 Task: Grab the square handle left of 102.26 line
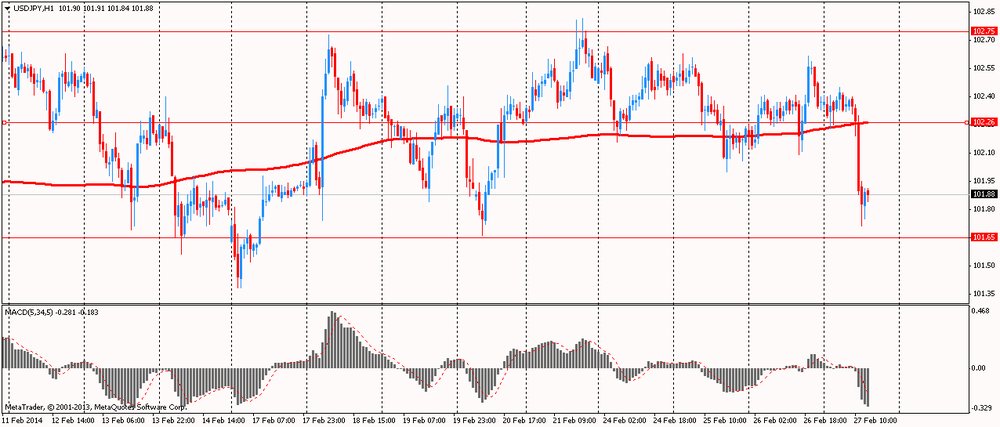pyautogui.click(x=5, y=122)
